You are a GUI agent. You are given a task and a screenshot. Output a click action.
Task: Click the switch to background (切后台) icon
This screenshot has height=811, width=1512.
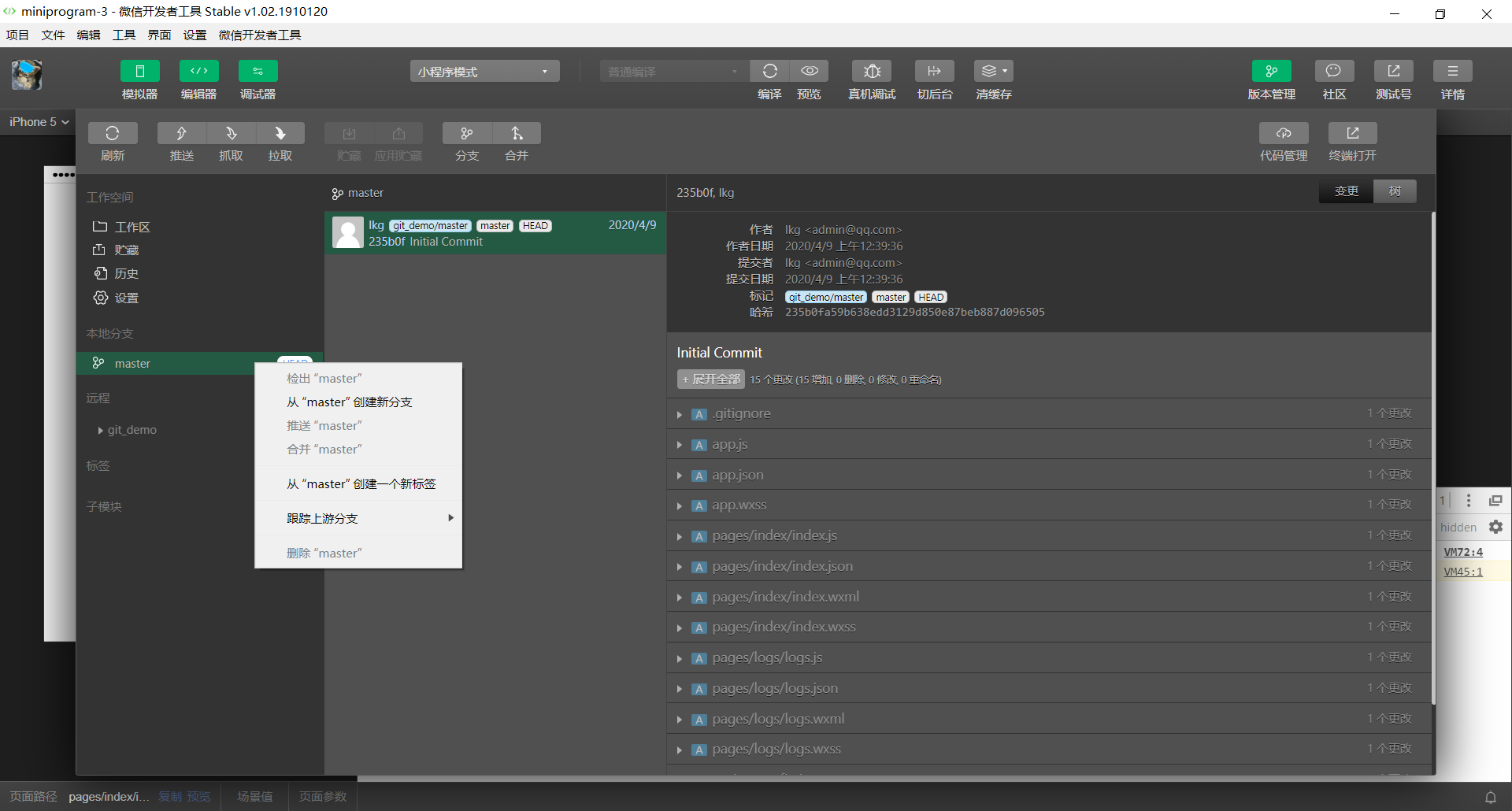point(935,71)
